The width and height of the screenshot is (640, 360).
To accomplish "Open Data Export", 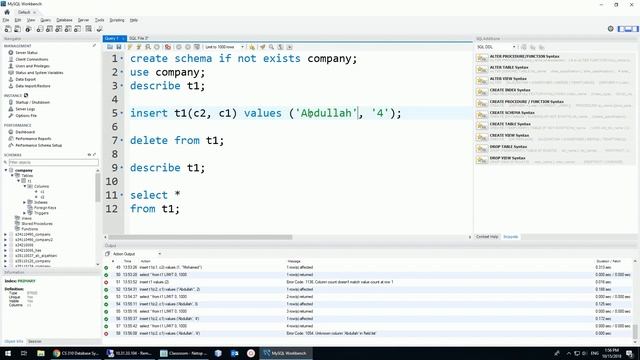I will 25,79.
